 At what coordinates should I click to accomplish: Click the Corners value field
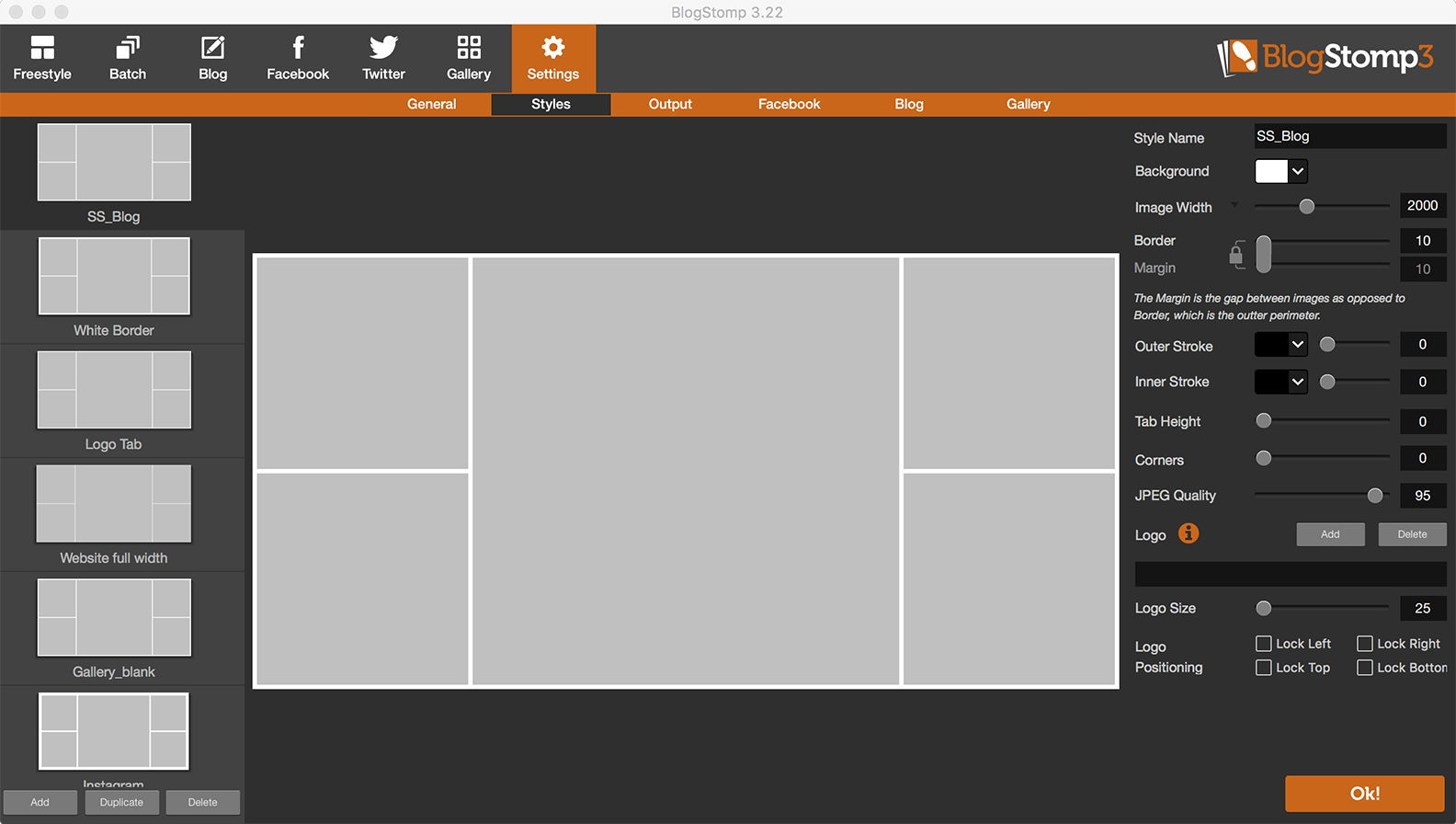[x=1423, y=458]
